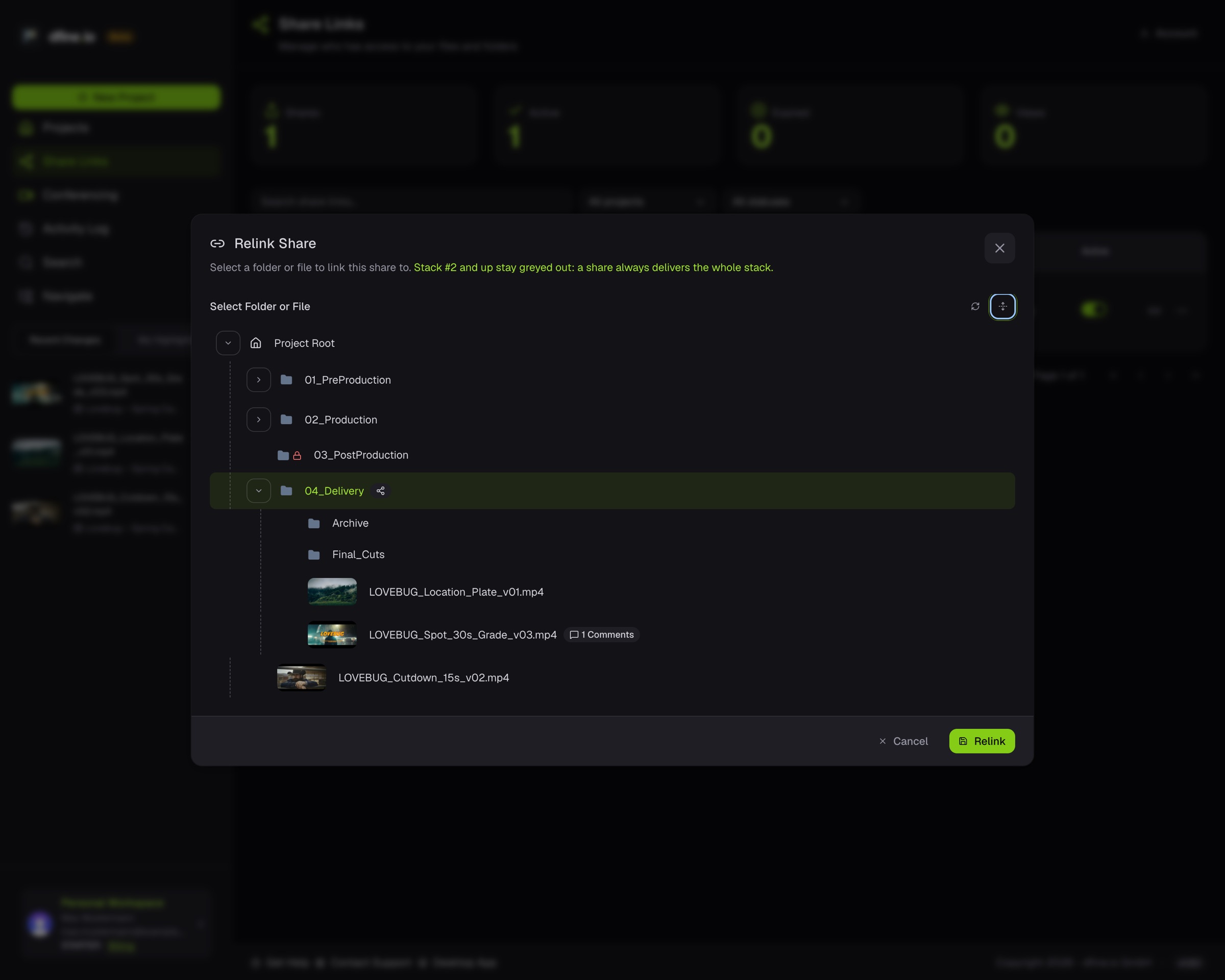Click the 01_PreProduction folder icon
The image size is (1225, 980).
286,380
